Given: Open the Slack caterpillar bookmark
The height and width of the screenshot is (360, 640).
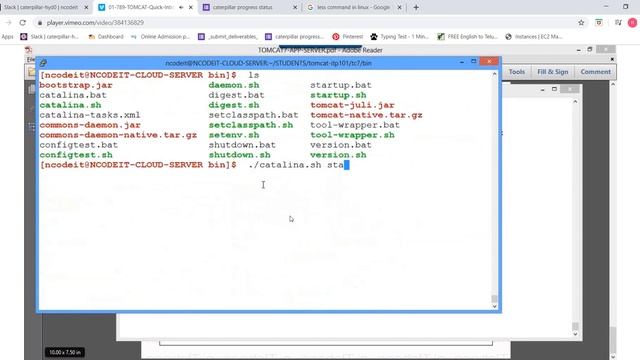Looking at the screenshot, I should 50,37.
